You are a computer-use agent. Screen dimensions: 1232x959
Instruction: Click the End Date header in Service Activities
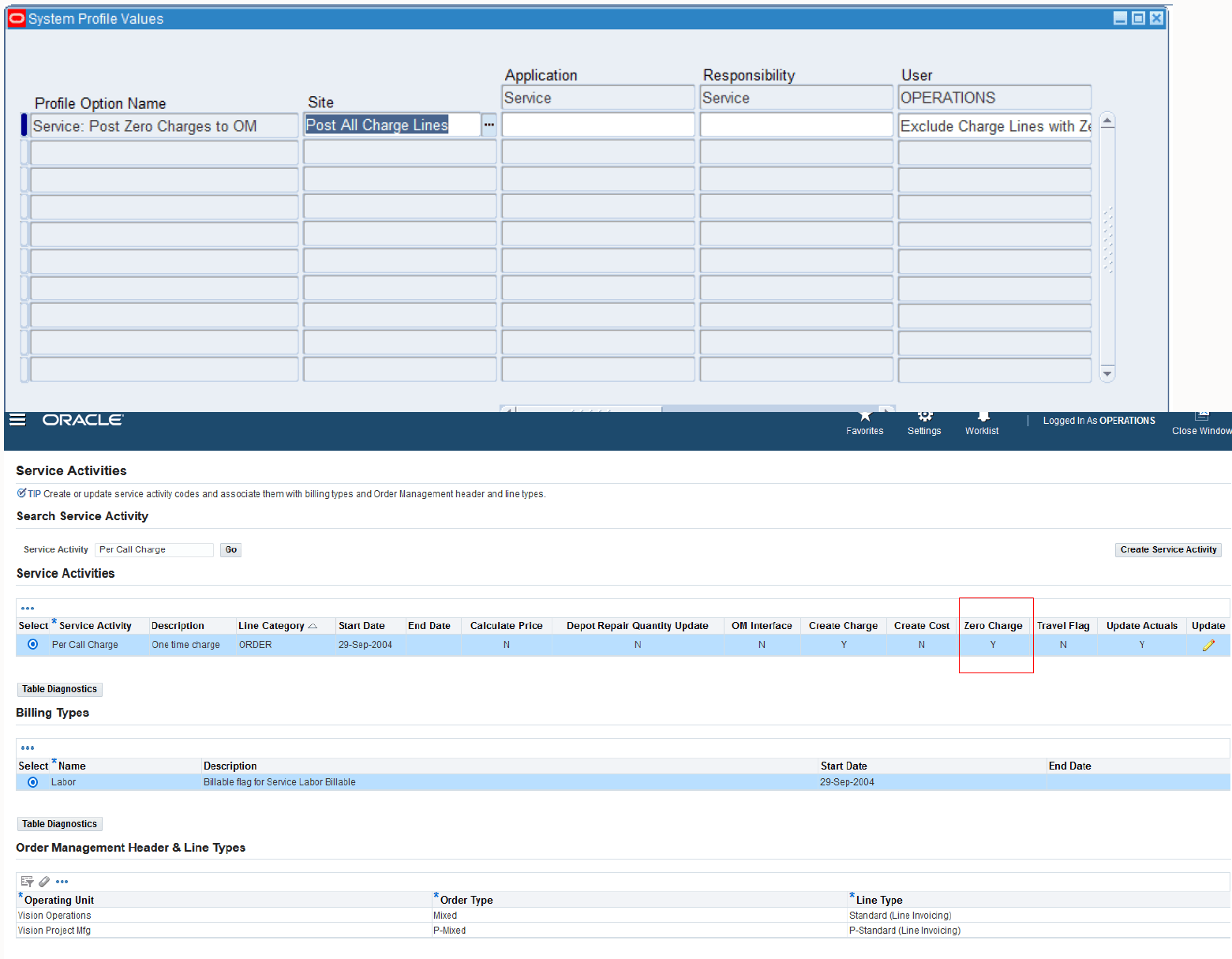[429, 626]
